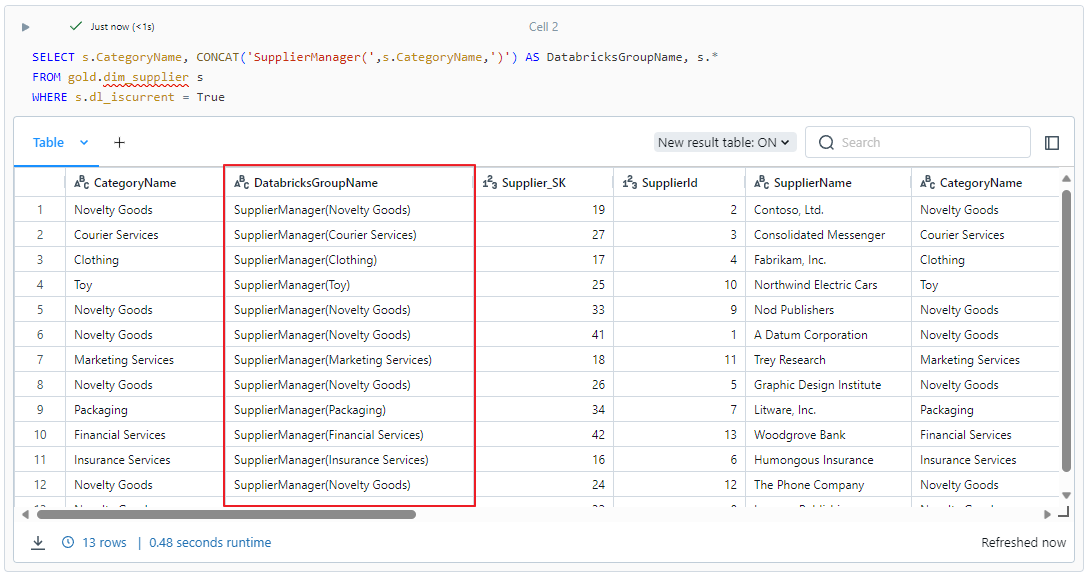Open the Table tab dropdown chevron
This screenshot has width=1088, height=577.
point(84,143)
